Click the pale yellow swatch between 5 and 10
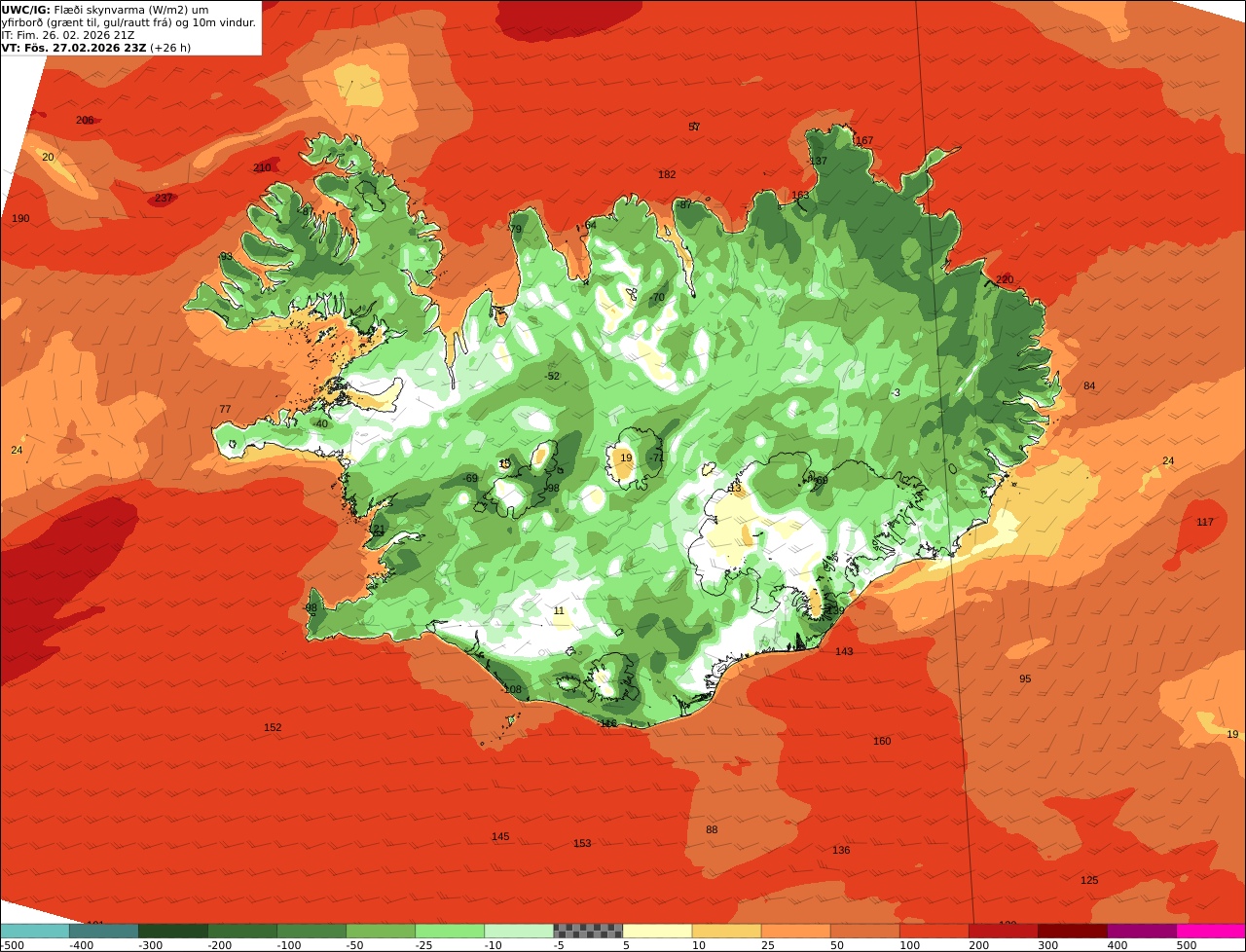 (x=657, y=931)
